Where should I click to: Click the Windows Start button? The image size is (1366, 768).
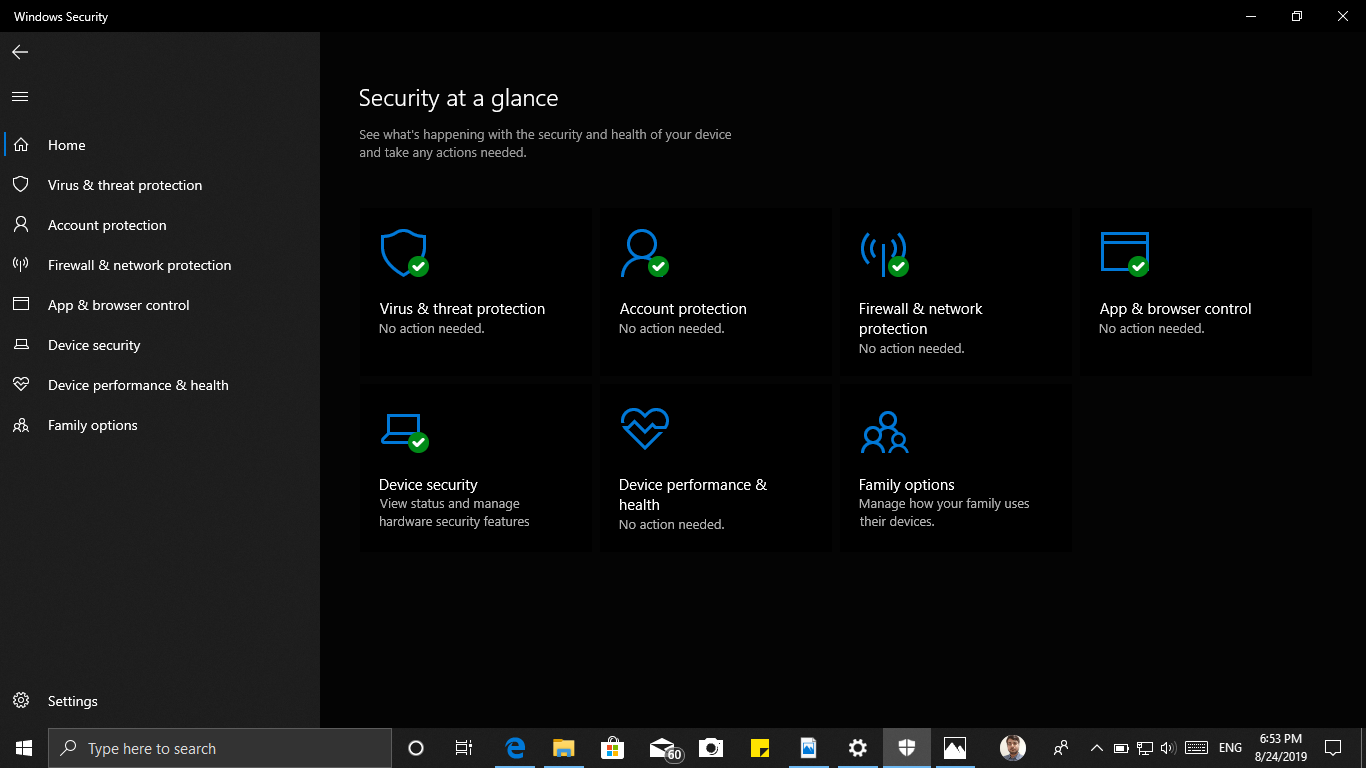[24, 748]
